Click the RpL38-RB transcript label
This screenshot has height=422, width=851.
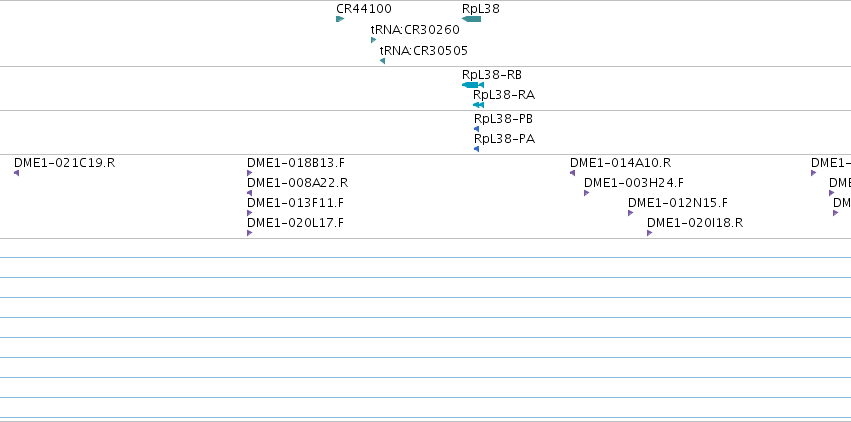pyautogui.click(x=492, y=75)
